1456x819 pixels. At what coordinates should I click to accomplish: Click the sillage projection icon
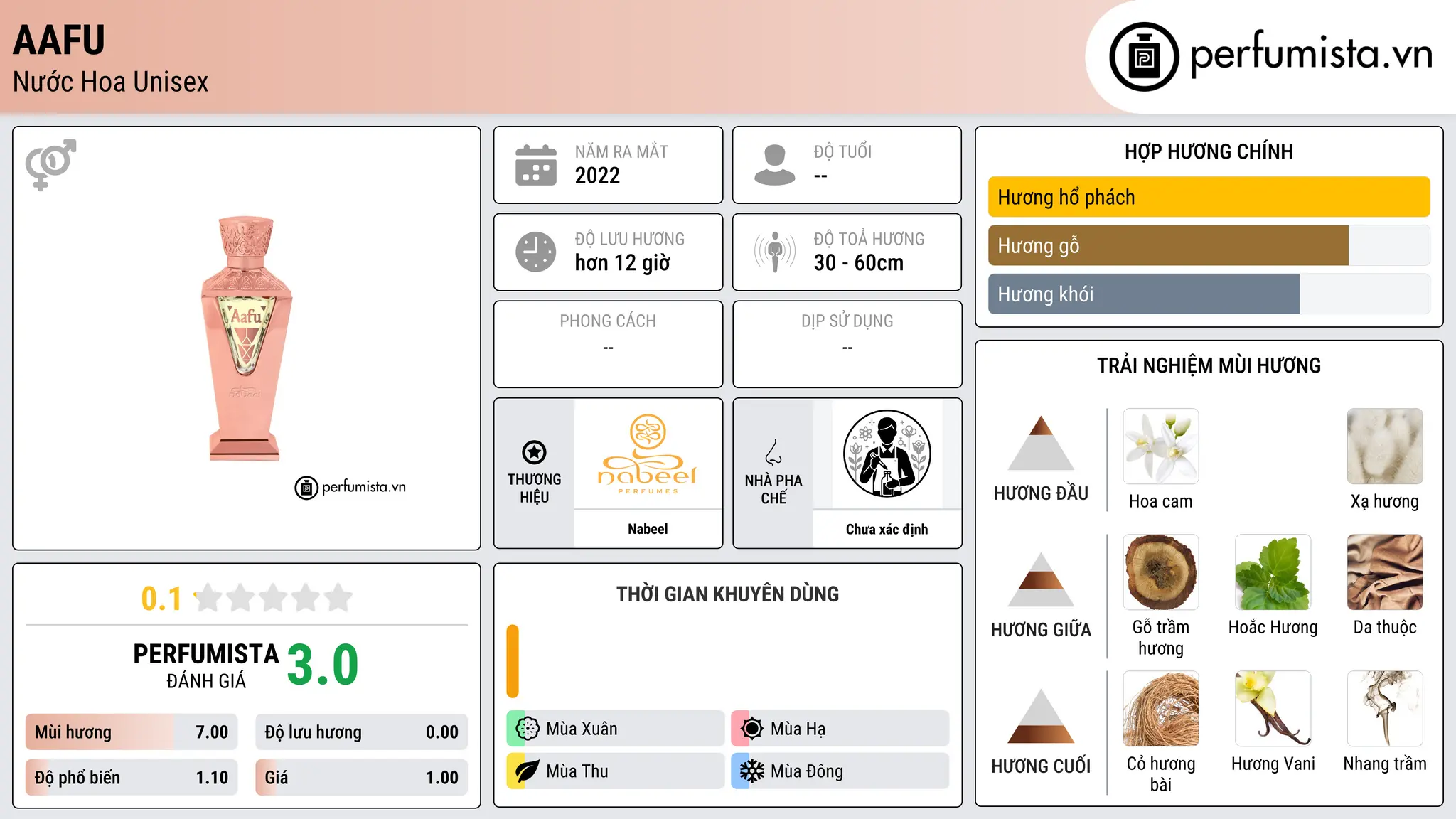[x=775, y=252]
